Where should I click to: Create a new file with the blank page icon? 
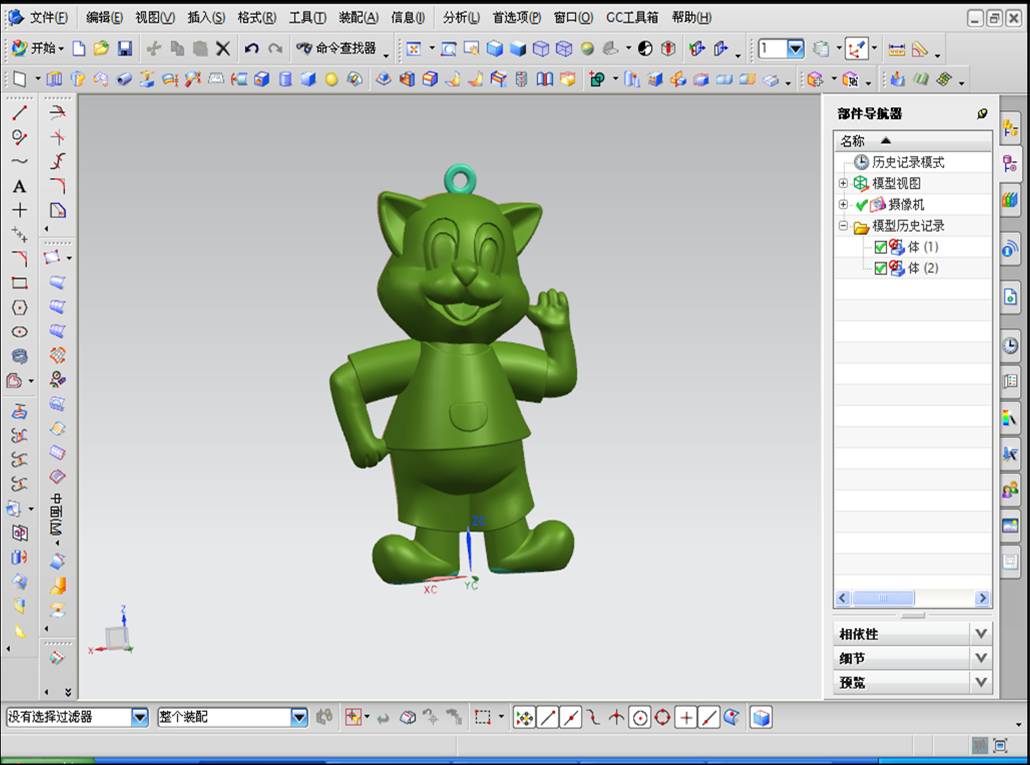(x=79, y=48)
